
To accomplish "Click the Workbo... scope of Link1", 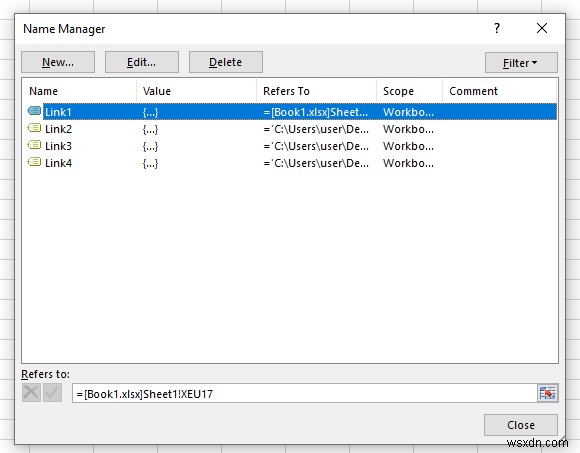I will pos(408,112).
